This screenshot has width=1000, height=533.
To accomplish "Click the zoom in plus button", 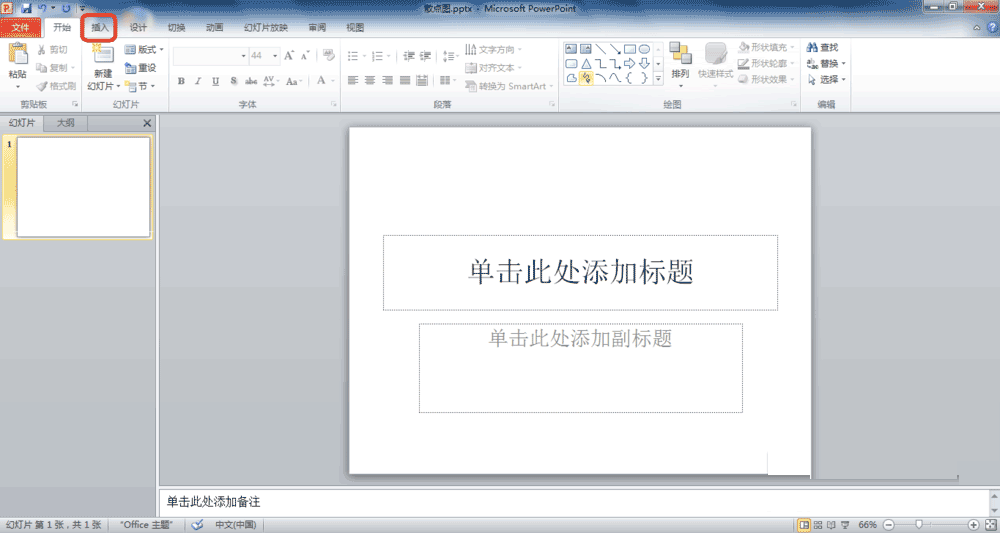I will pyautogui.click(x=973, y=525).
